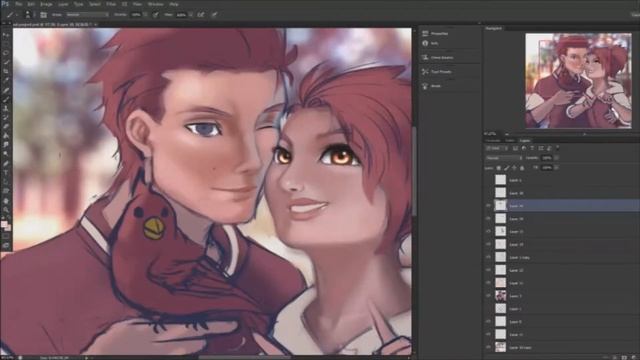
Task: Open the options bar Flow slider arrow
Action: (x=191, y=15)
